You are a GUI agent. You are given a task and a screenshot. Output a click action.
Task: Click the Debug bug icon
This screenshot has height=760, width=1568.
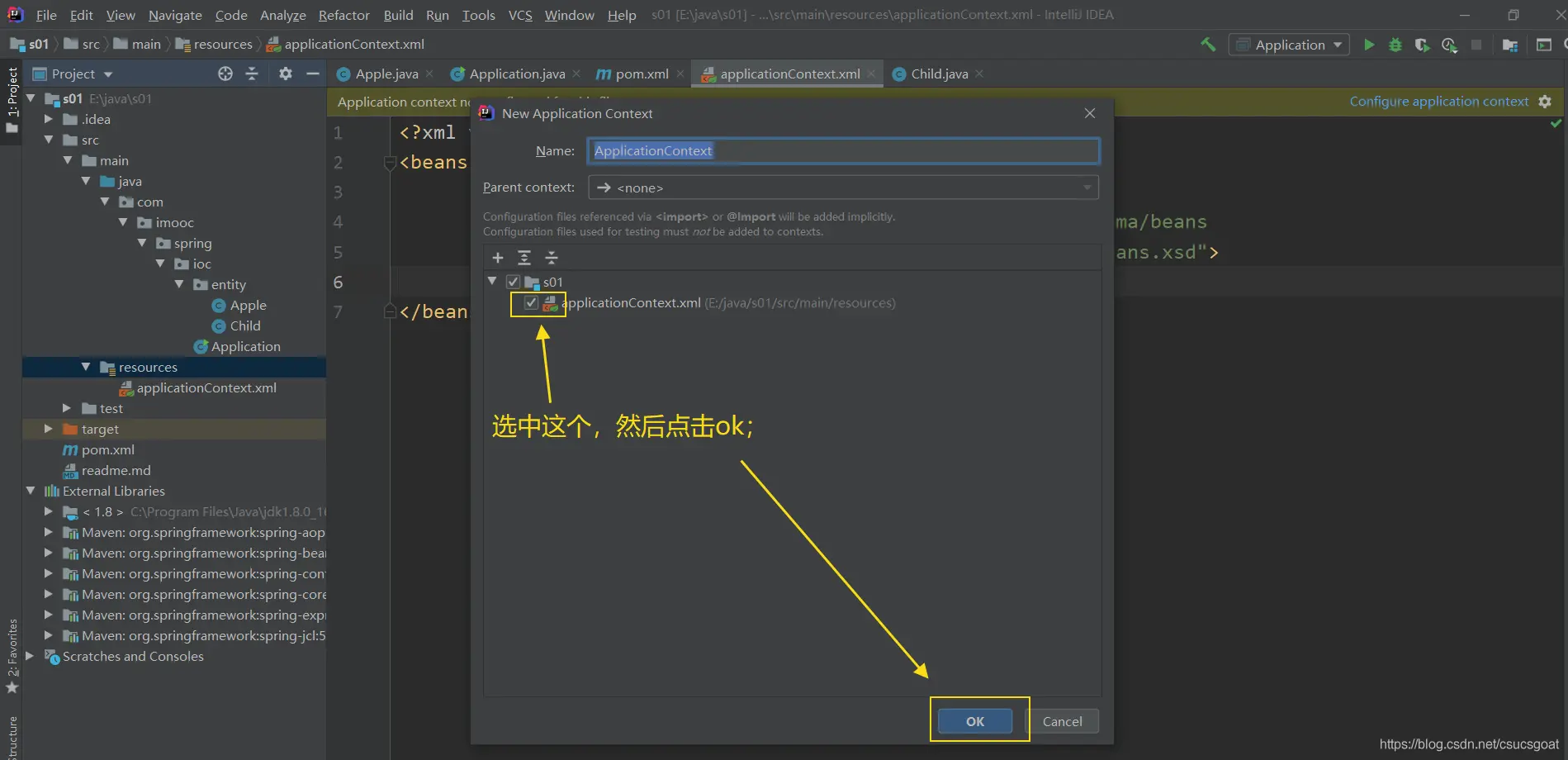1395,45
